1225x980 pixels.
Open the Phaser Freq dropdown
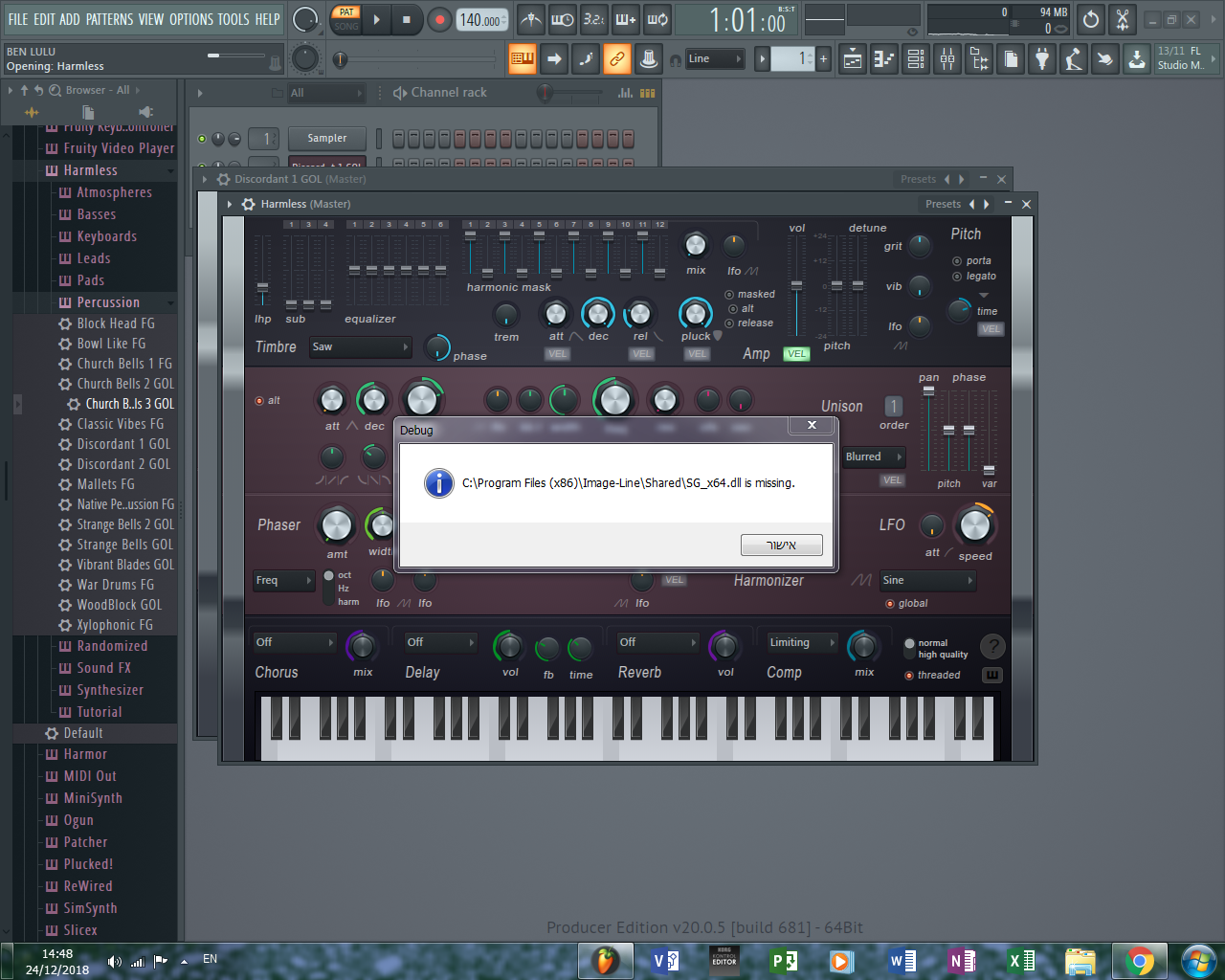tap(284, 580)
